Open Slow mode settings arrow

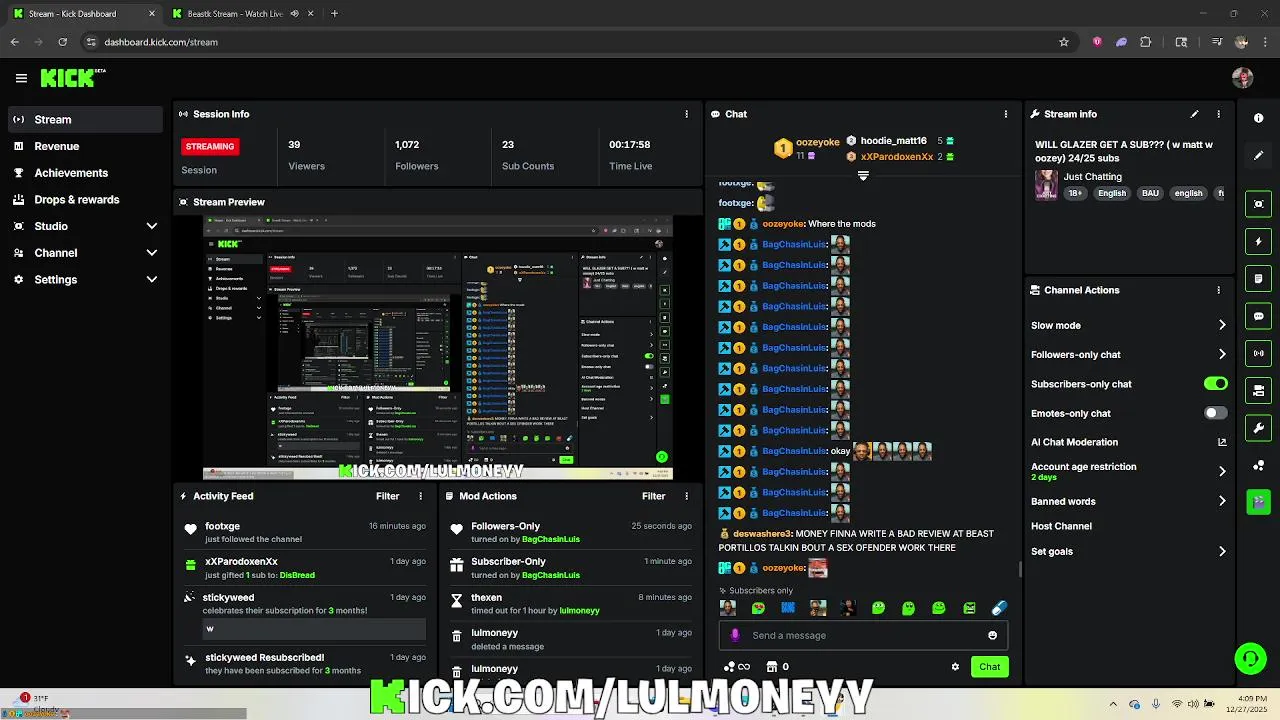point(1222,325)
